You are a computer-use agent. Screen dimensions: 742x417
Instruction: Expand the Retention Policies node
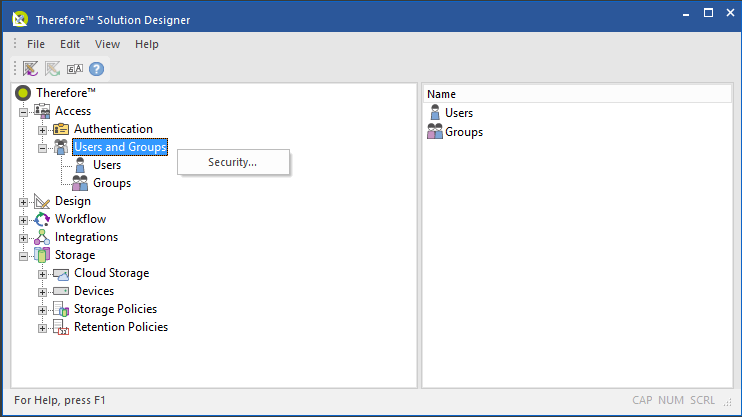click(x=42, y=328)
